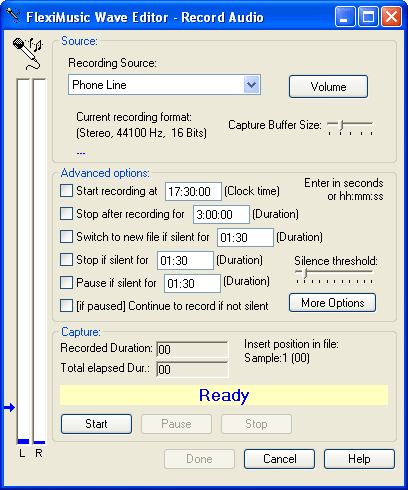The height and width of the screenshot is (490, 408).
Task: Click the Start recording clock time field
Action: coord(193,191)
